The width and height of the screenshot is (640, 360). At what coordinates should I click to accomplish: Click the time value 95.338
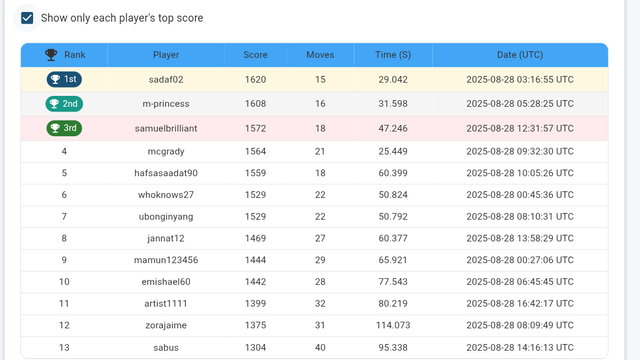[393, 348]
